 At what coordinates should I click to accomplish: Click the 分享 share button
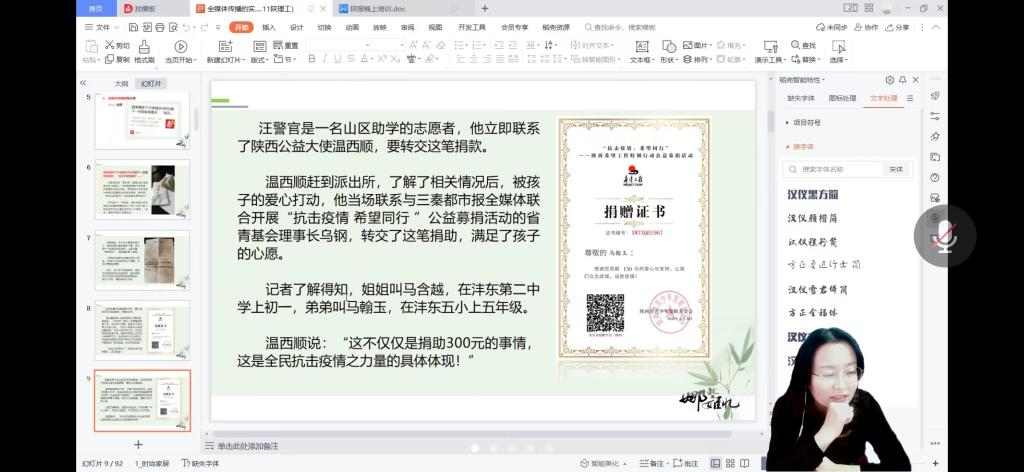[x=897, y=27]
